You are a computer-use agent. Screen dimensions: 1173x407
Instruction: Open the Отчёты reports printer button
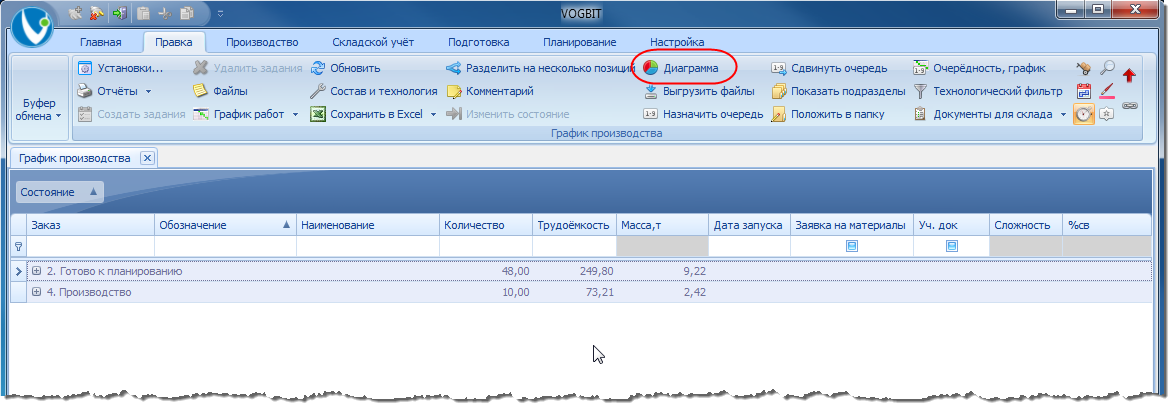pyautogui.click(x=108, y=91)
